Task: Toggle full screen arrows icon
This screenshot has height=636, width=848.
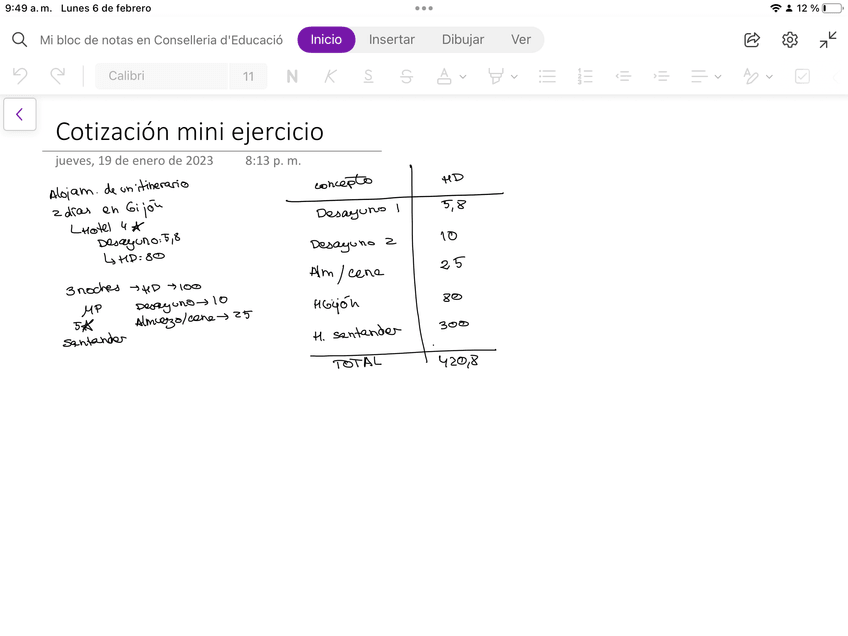Action: [x=828, y=40]
